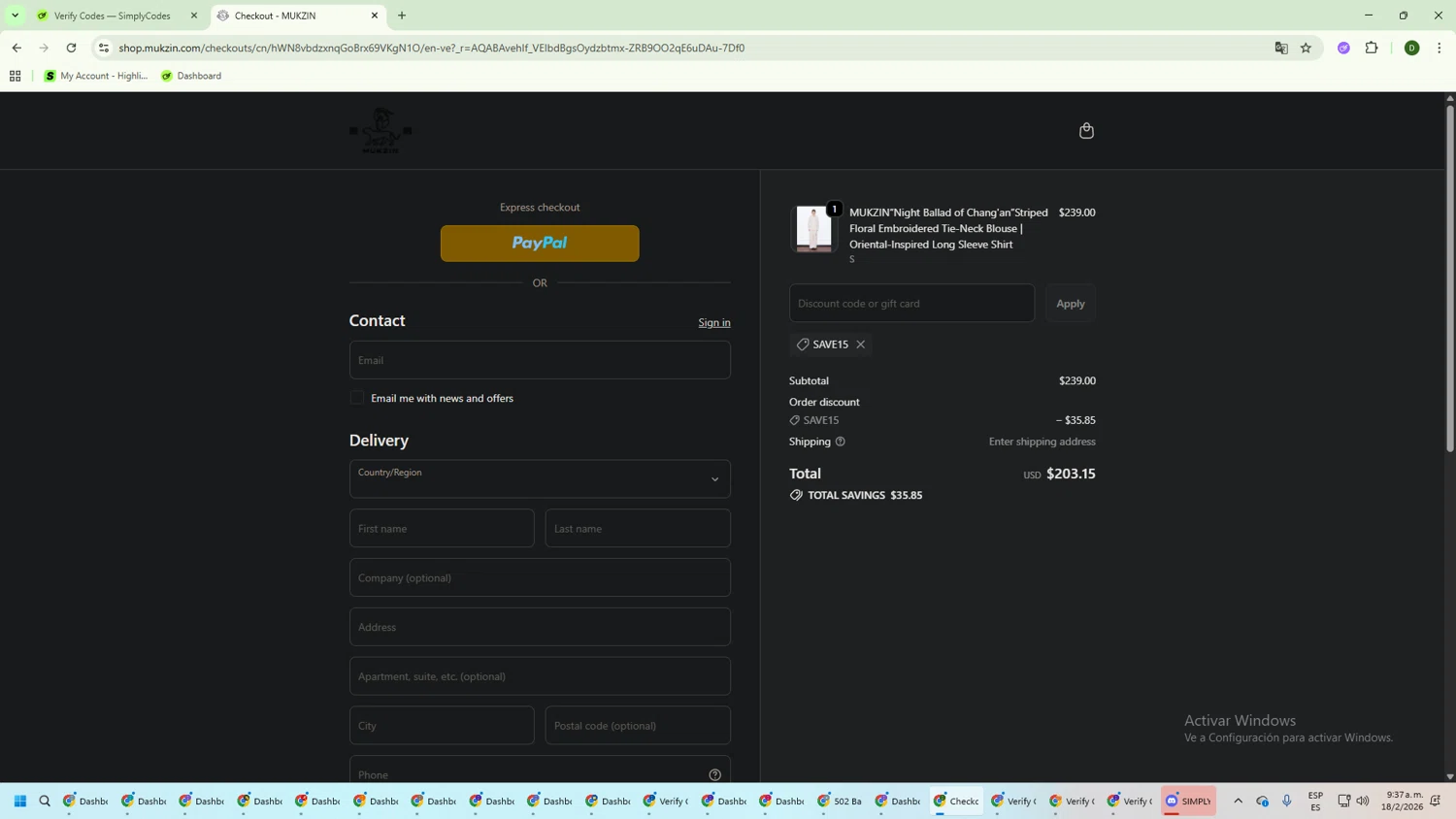Switch to the Verify Codes — SimplyCodes tab
Image resolution: width=1456 pixels, height=819 pixels.
pyautogui.click(x=116, y=16)
